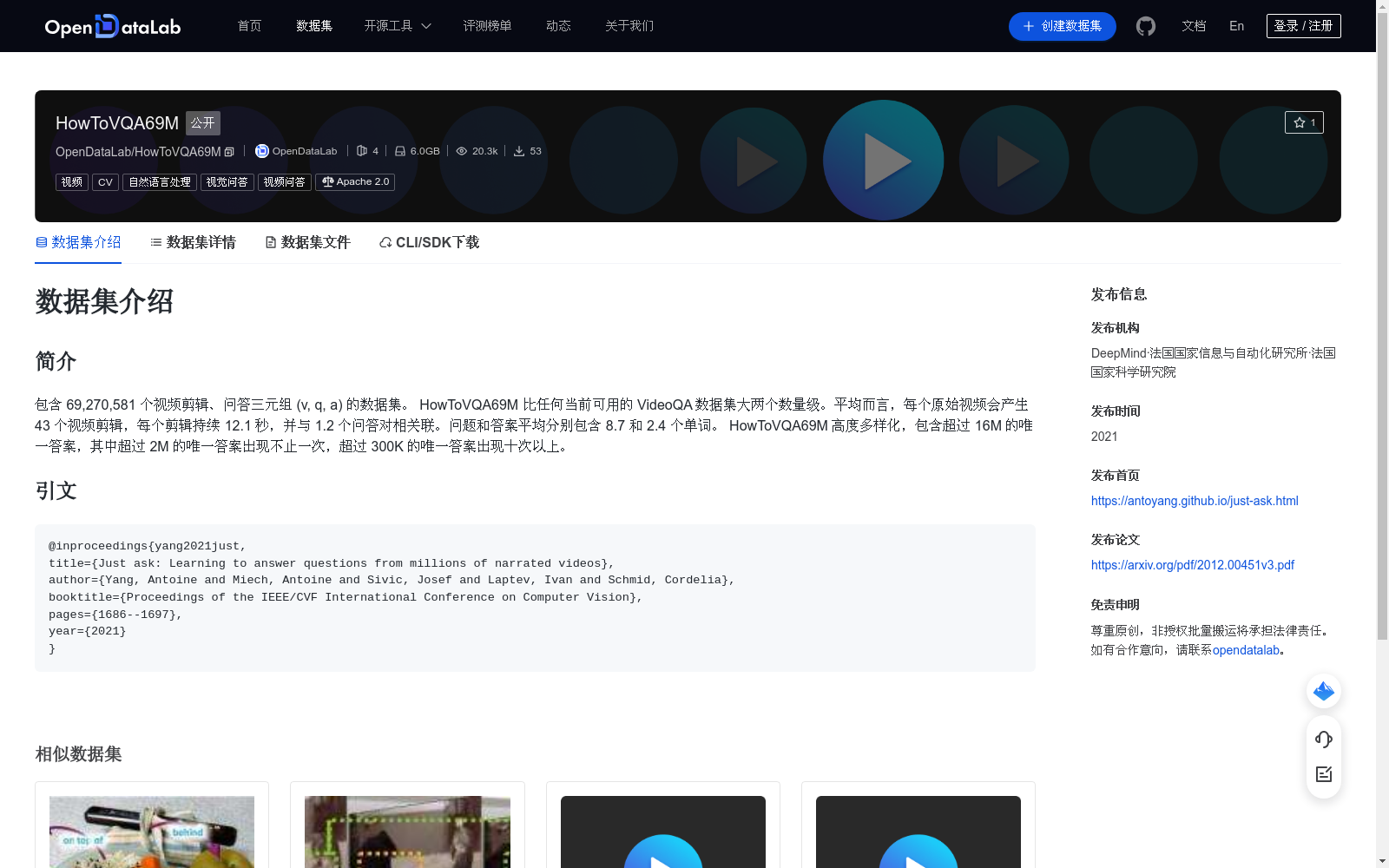This screenshot has width=1389, height=868.
Task: Click the plus icon on 创建数据集
Action: tap(1029, 26)
